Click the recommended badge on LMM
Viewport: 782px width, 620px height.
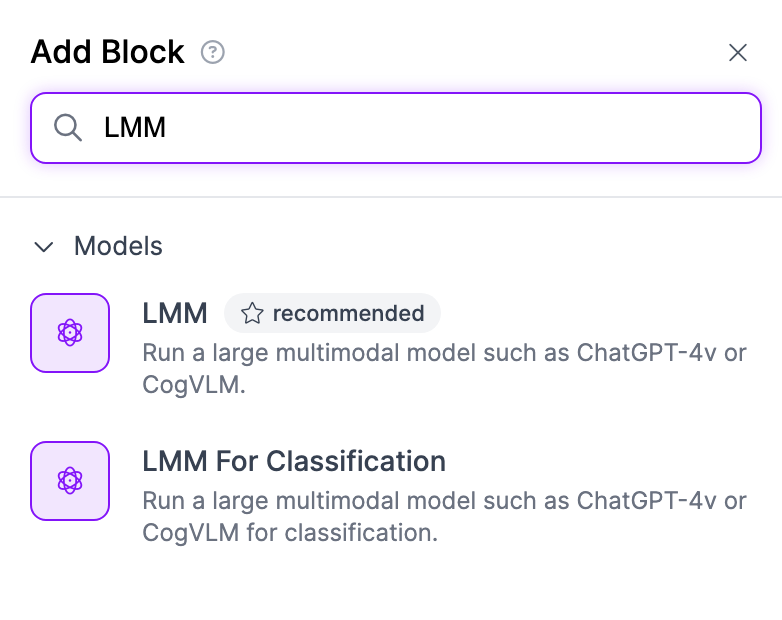click(332, 313)
